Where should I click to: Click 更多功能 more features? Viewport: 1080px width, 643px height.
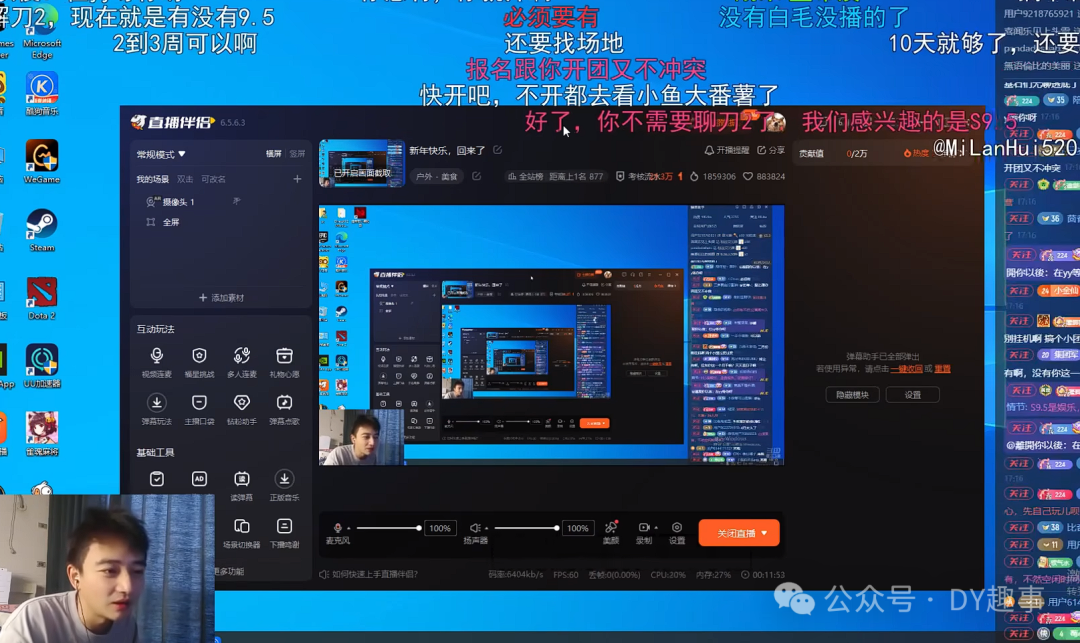coord(228,571)
